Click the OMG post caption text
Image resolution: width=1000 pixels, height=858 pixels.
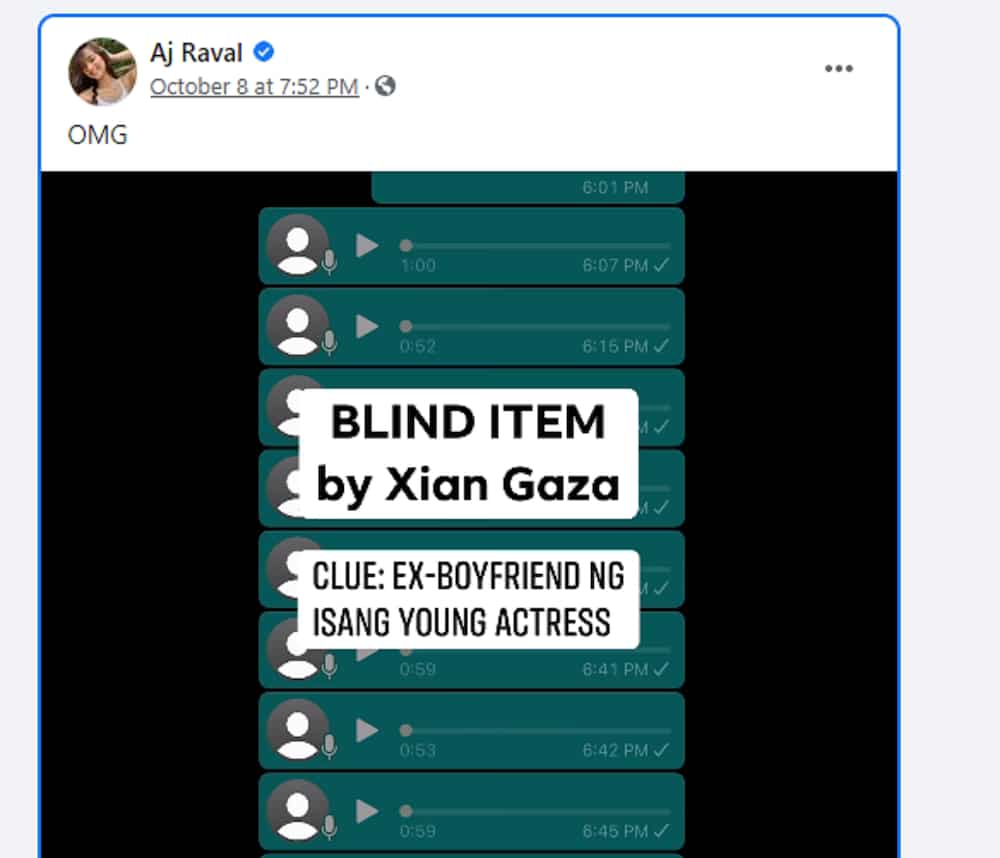click(98, 135)
